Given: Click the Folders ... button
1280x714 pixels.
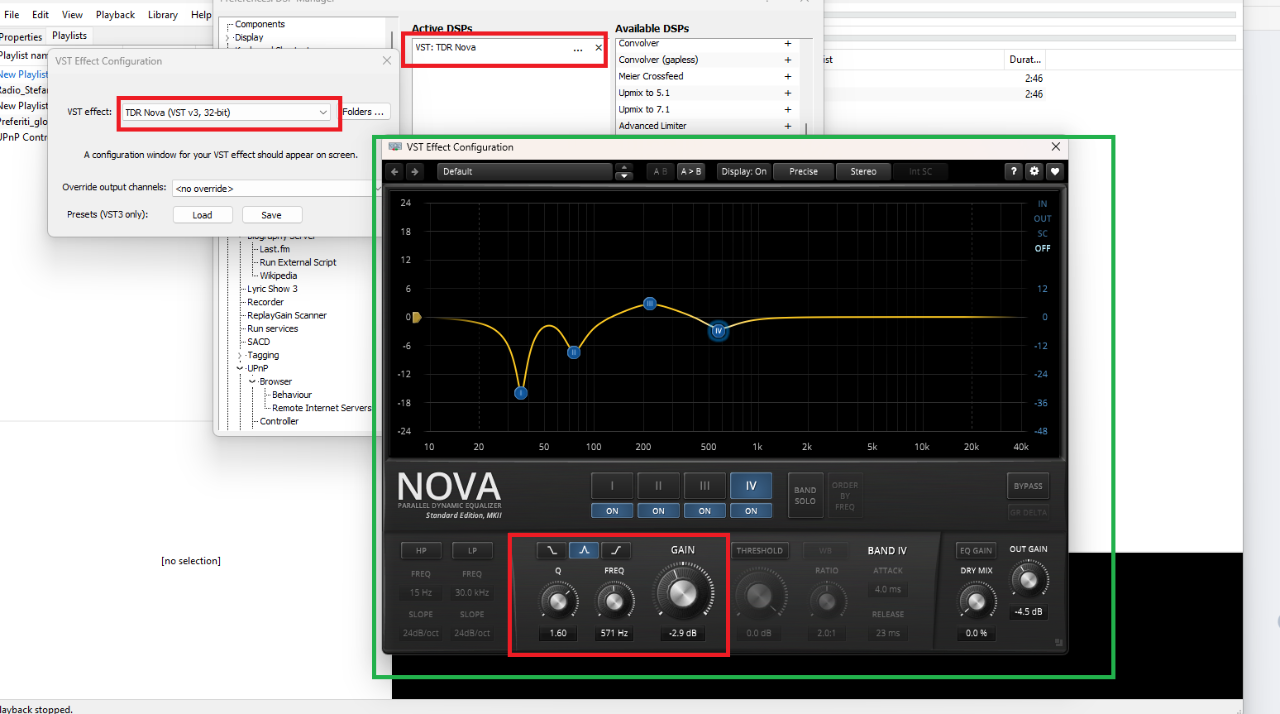Looking at the screenshot, I should [x=364, y=112].
